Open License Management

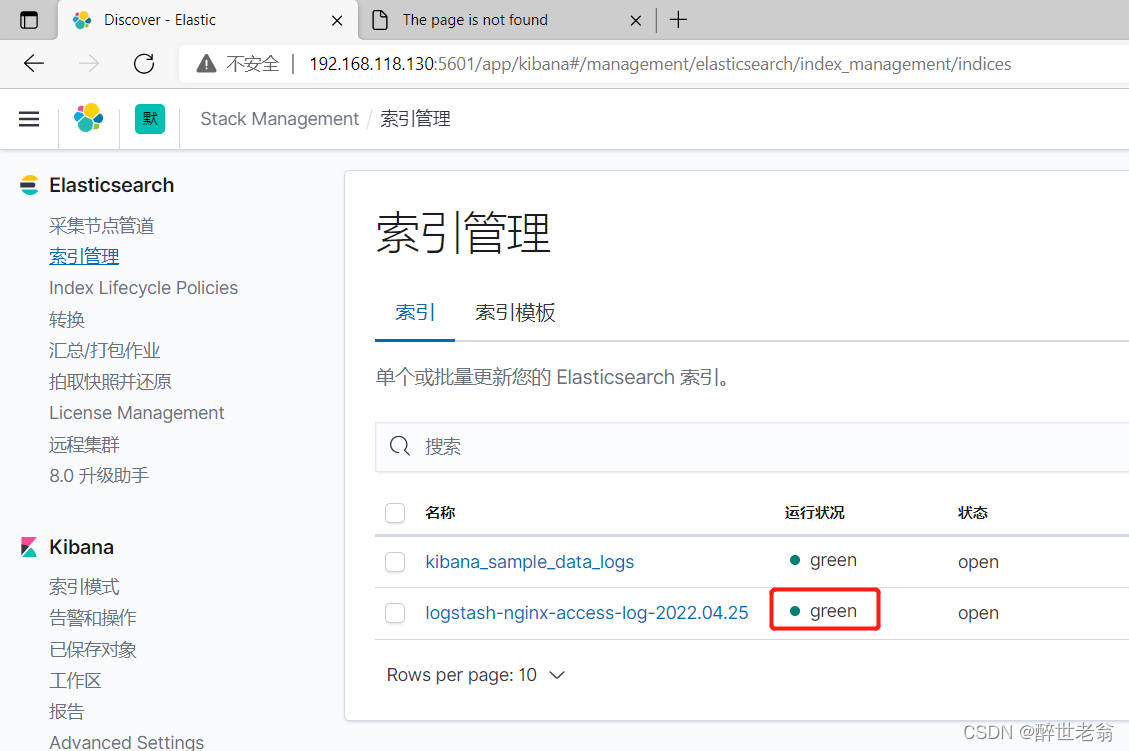tap(137, 413)
